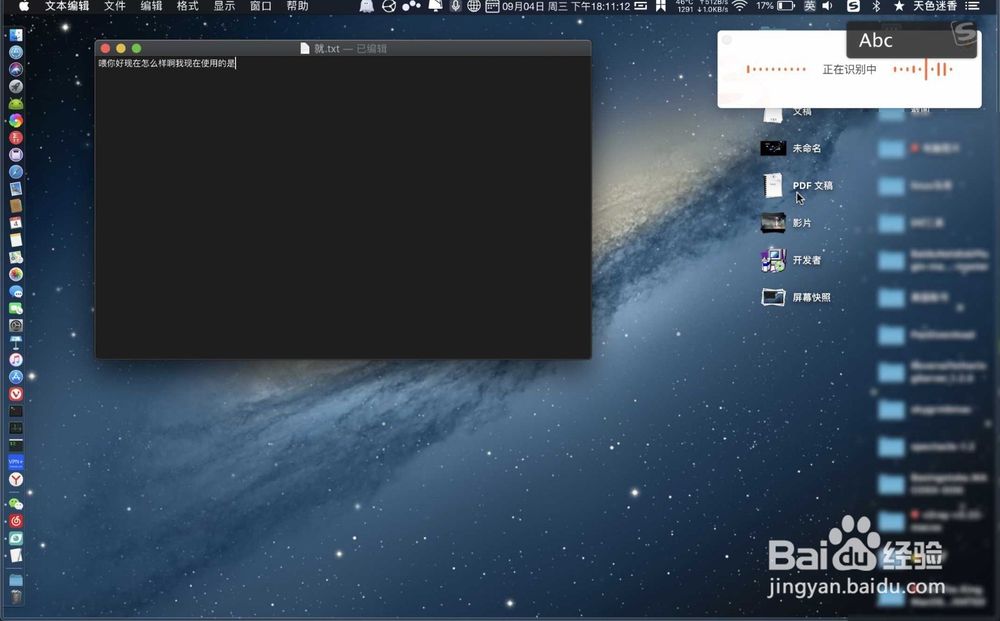Open the Trash in the Dock

click(16, 597)
